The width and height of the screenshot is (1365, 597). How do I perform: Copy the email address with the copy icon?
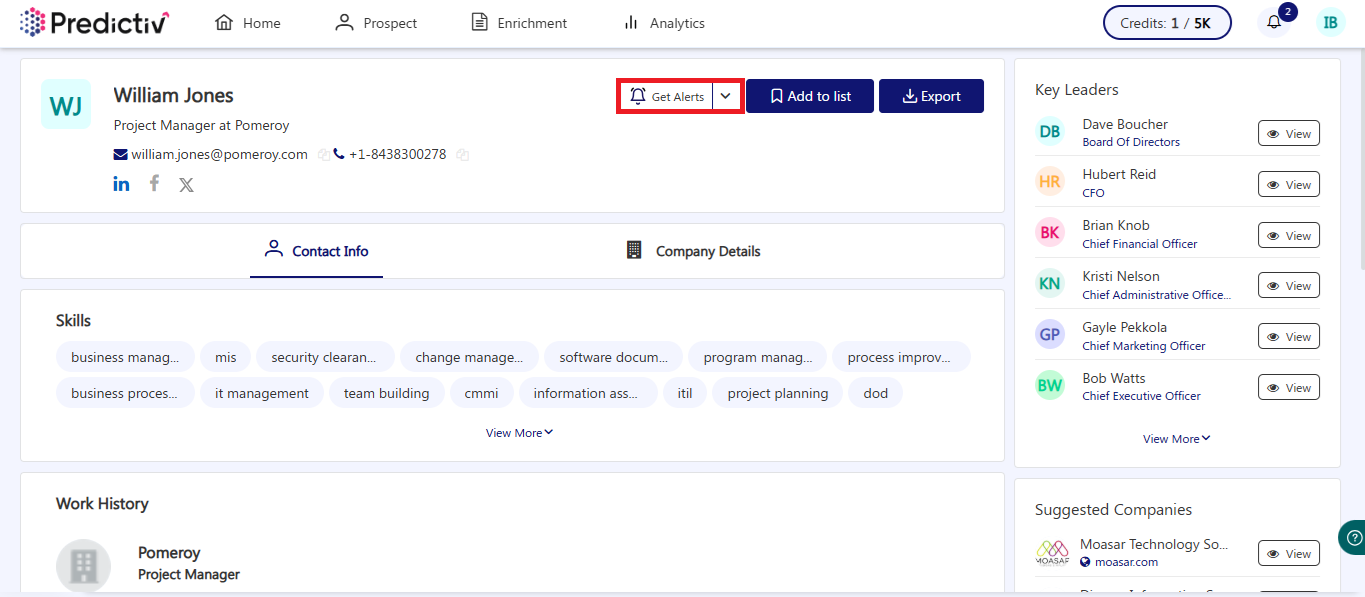click(323, 155)
